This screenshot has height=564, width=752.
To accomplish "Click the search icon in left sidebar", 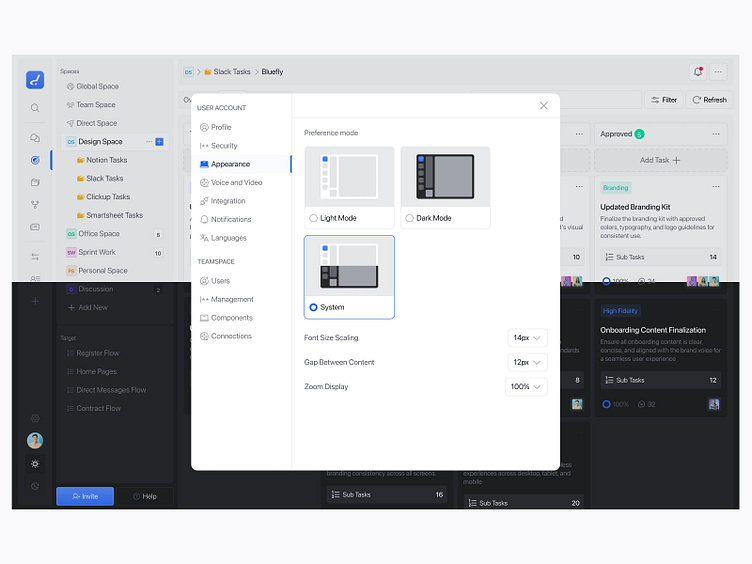I will tap(35, 108).
